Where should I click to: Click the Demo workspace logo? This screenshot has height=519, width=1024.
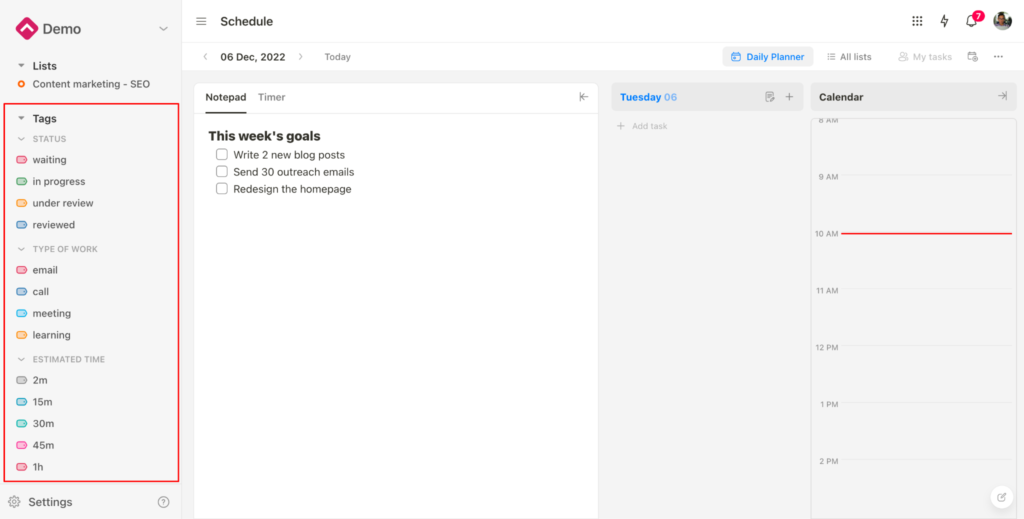[27, 29]
